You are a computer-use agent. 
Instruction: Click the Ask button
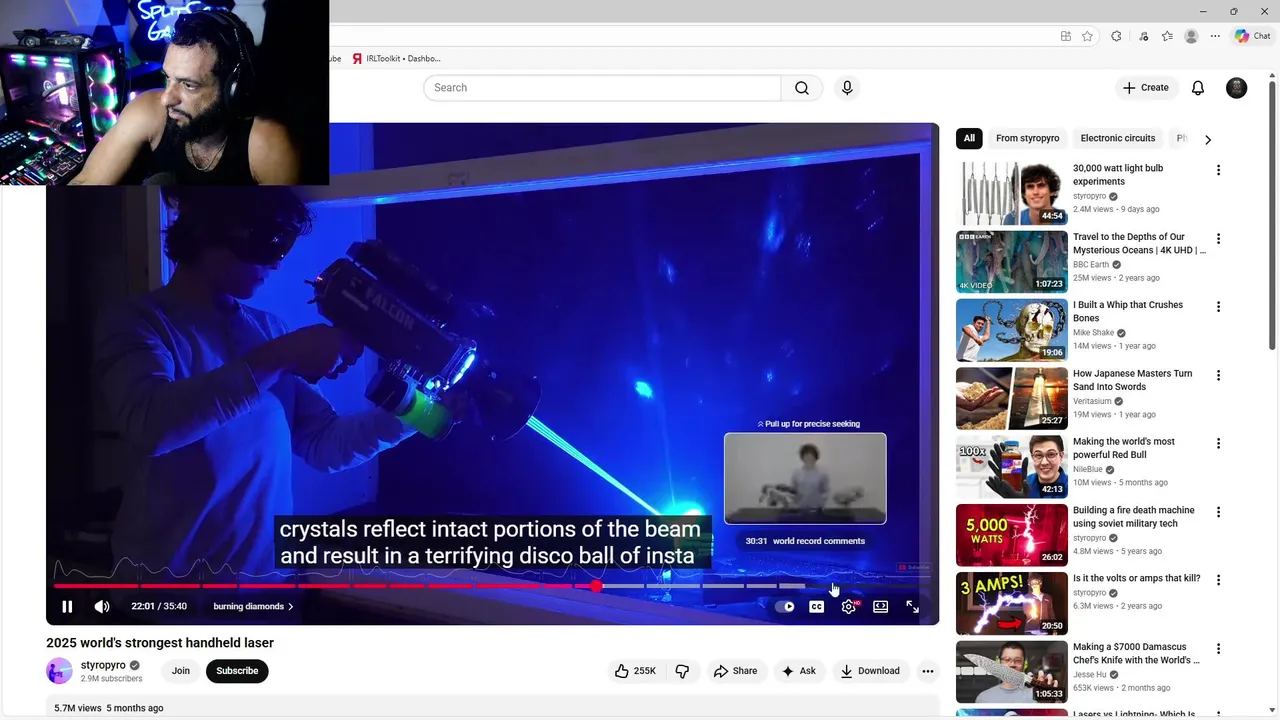[799, 671]
